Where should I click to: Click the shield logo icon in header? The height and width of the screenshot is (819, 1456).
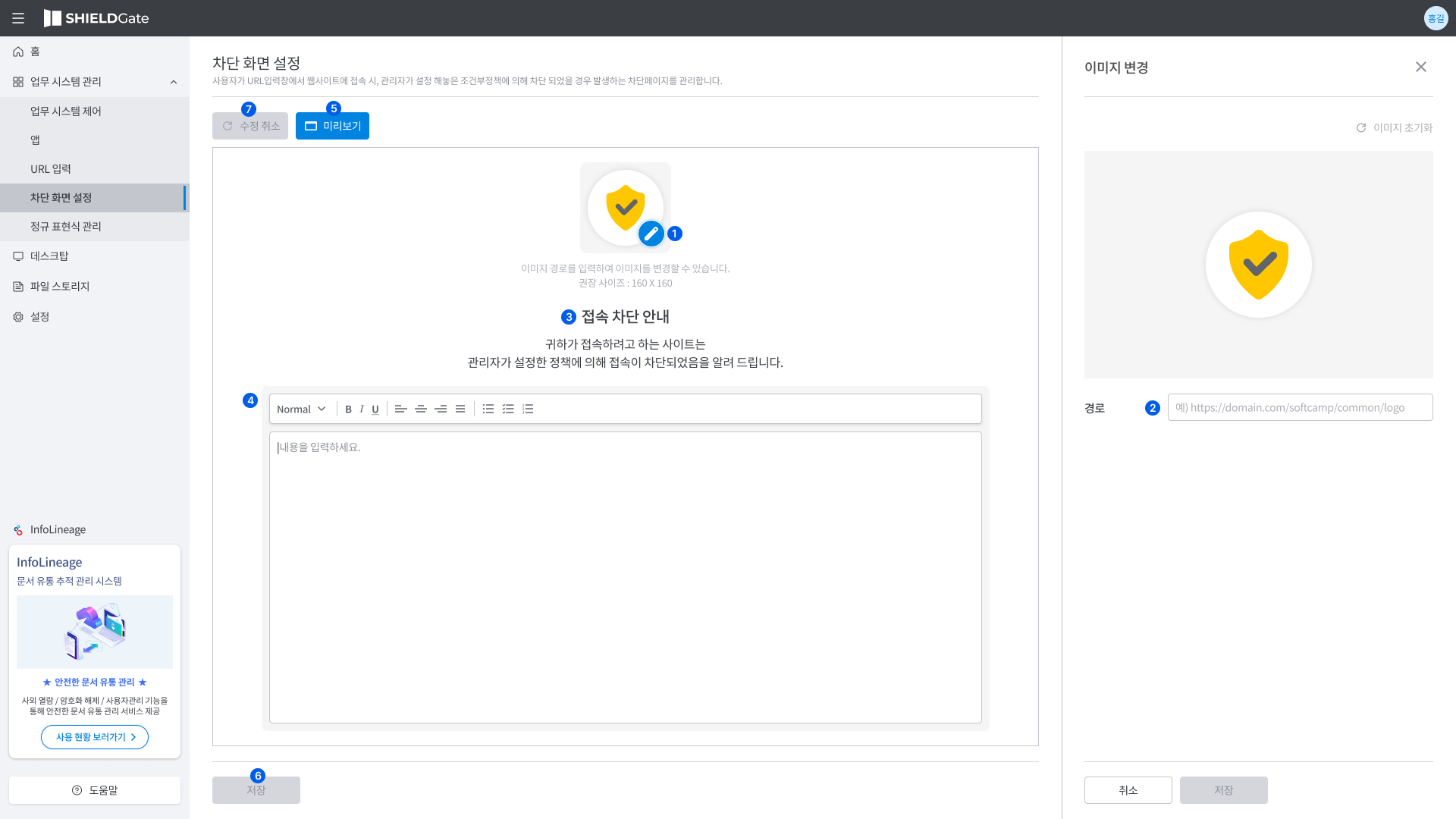point(52,18)
